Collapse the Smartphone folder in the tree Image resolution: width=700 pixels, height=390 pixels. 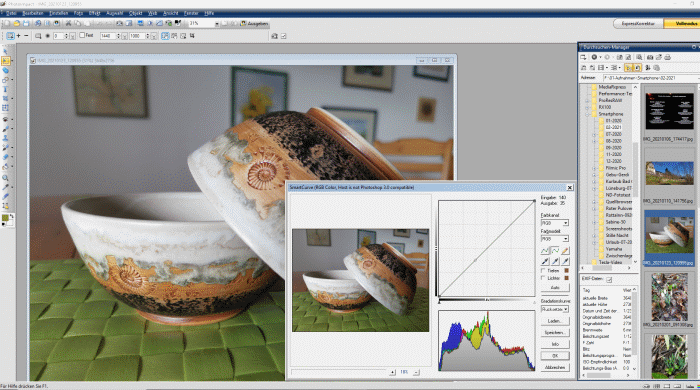(587, 114)
